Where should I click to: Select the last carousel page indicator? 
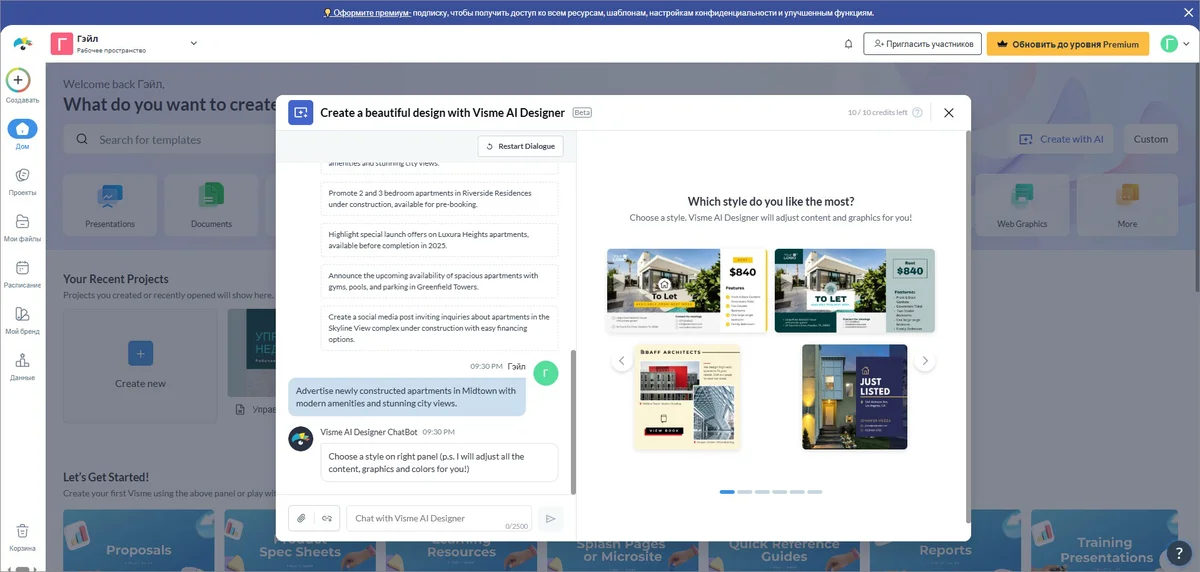pos(814,492)
